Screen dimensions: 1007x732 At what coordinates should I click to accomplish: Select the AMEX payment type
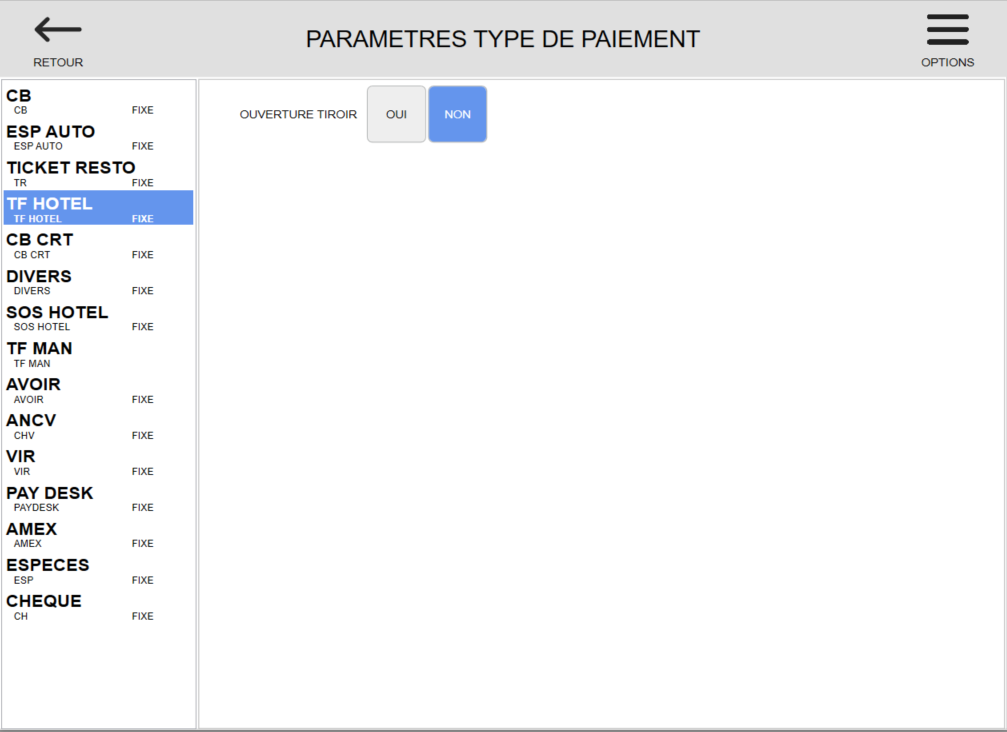(x=98, y=533)
